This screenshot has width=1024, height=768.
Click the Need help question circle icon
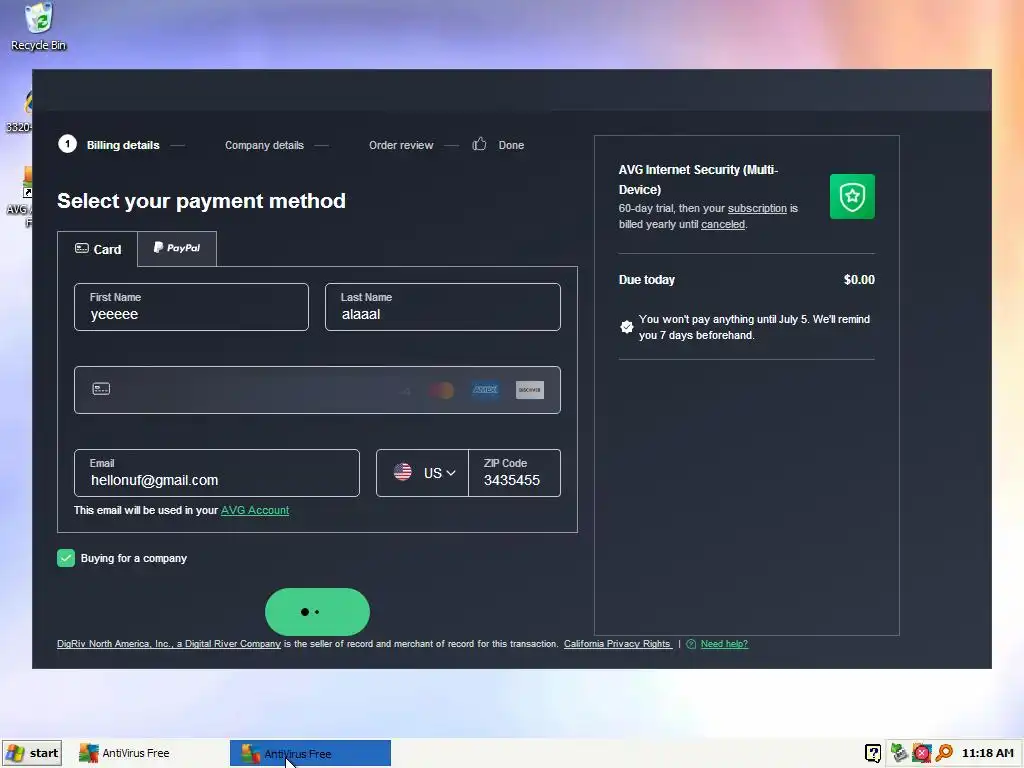691,644
